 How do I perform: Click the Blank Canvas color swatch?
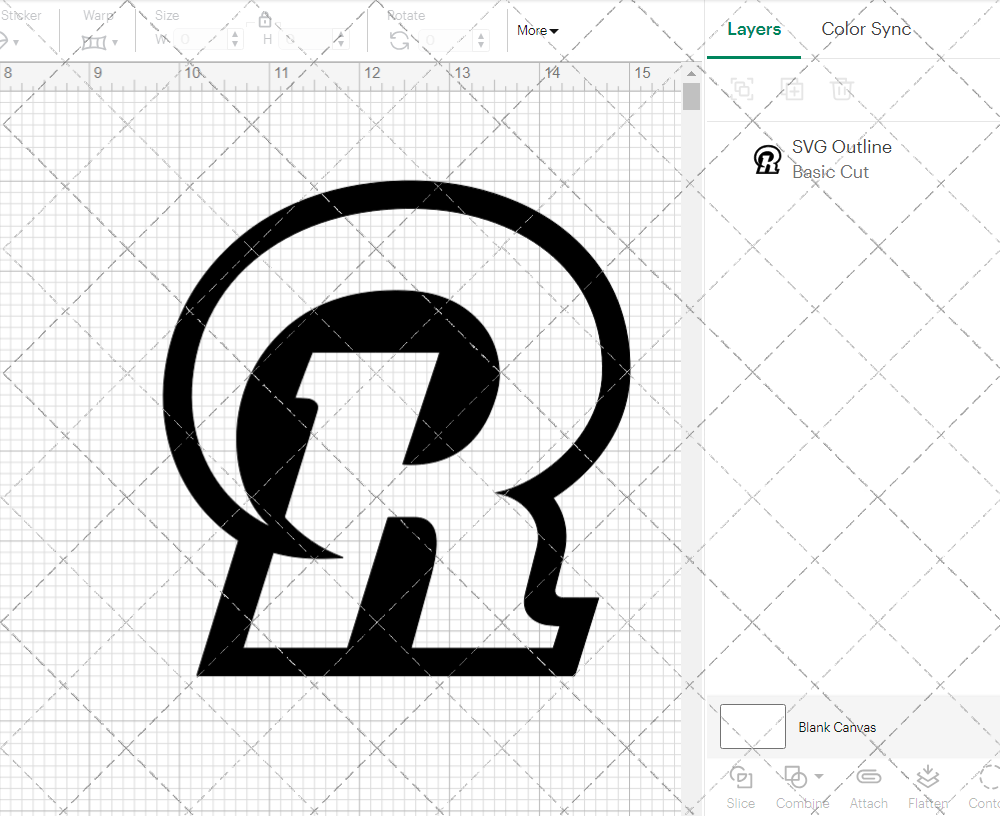[752, 727]
